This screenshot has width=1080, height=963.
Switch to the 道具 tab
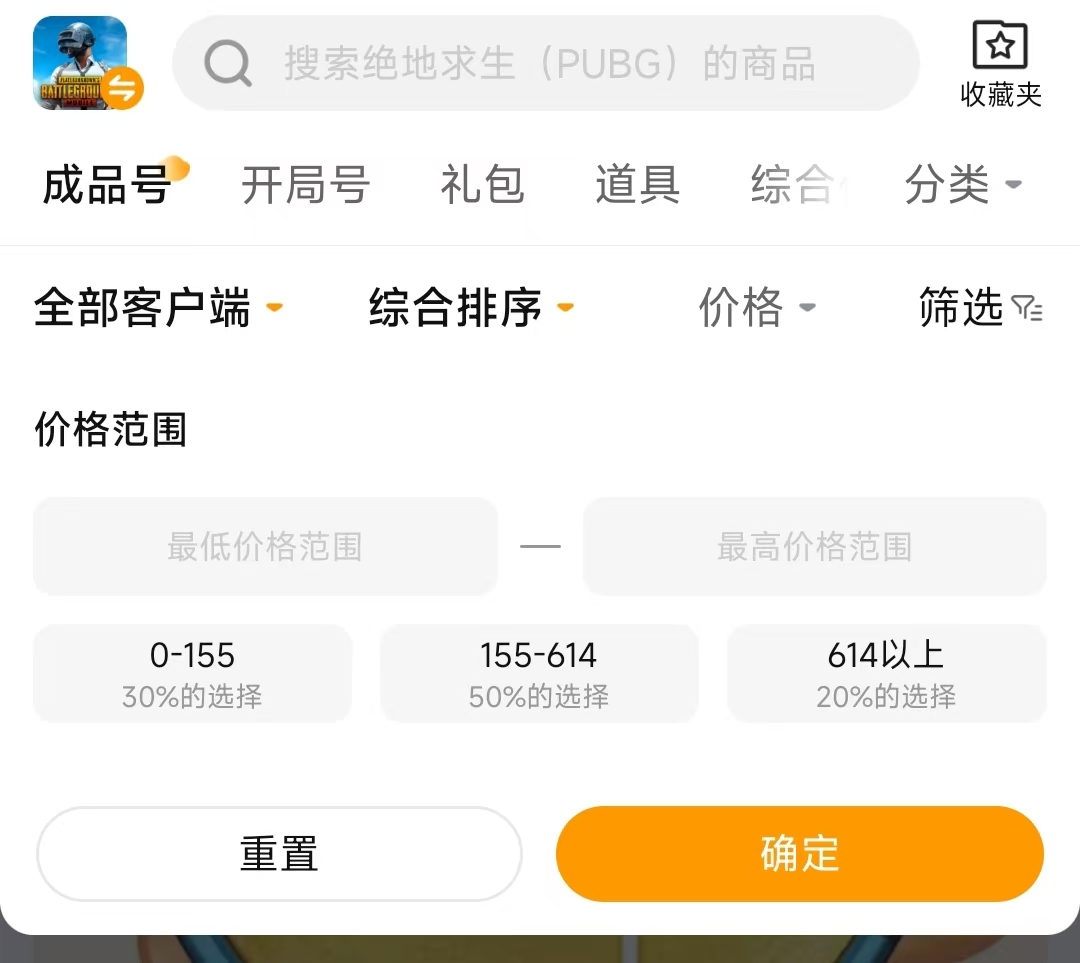[638, 185]
